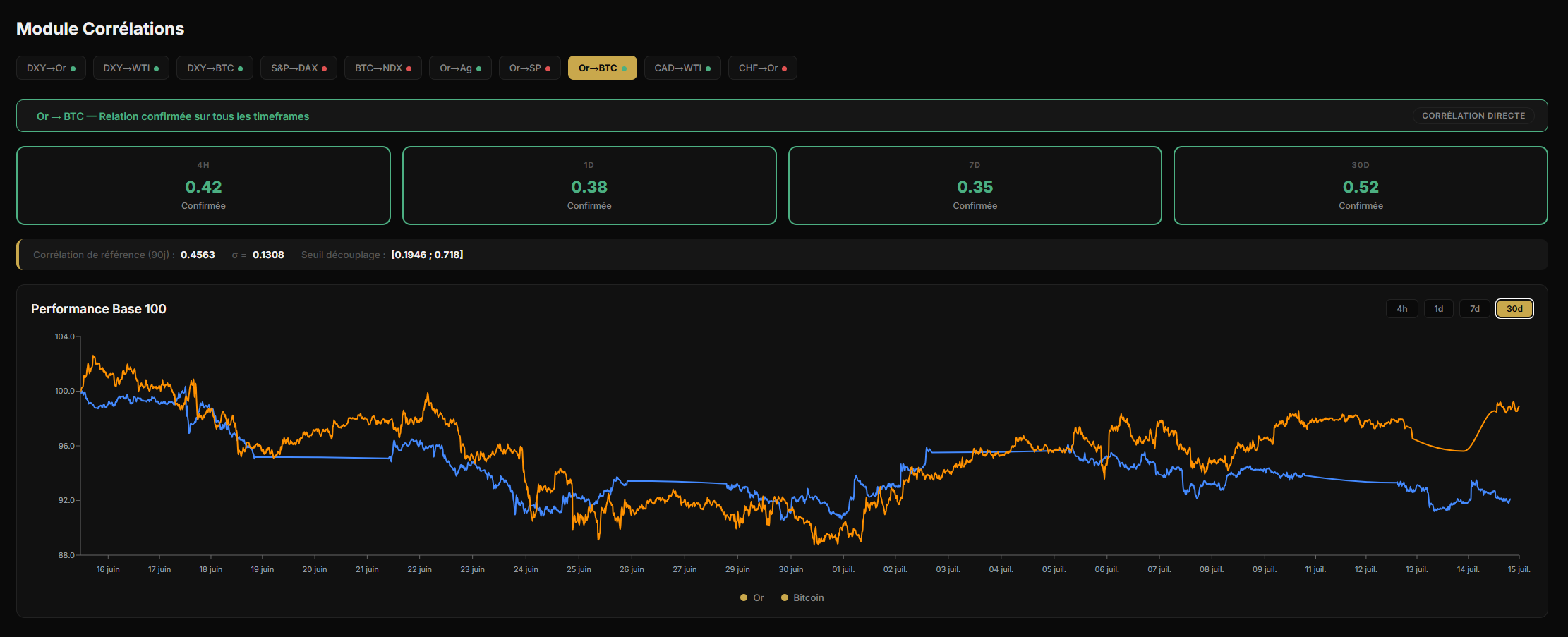Select the Or→SP correlation tab
Image resolution: width=1568 pixels, height=637 pixels.
(x=529, y=68)
